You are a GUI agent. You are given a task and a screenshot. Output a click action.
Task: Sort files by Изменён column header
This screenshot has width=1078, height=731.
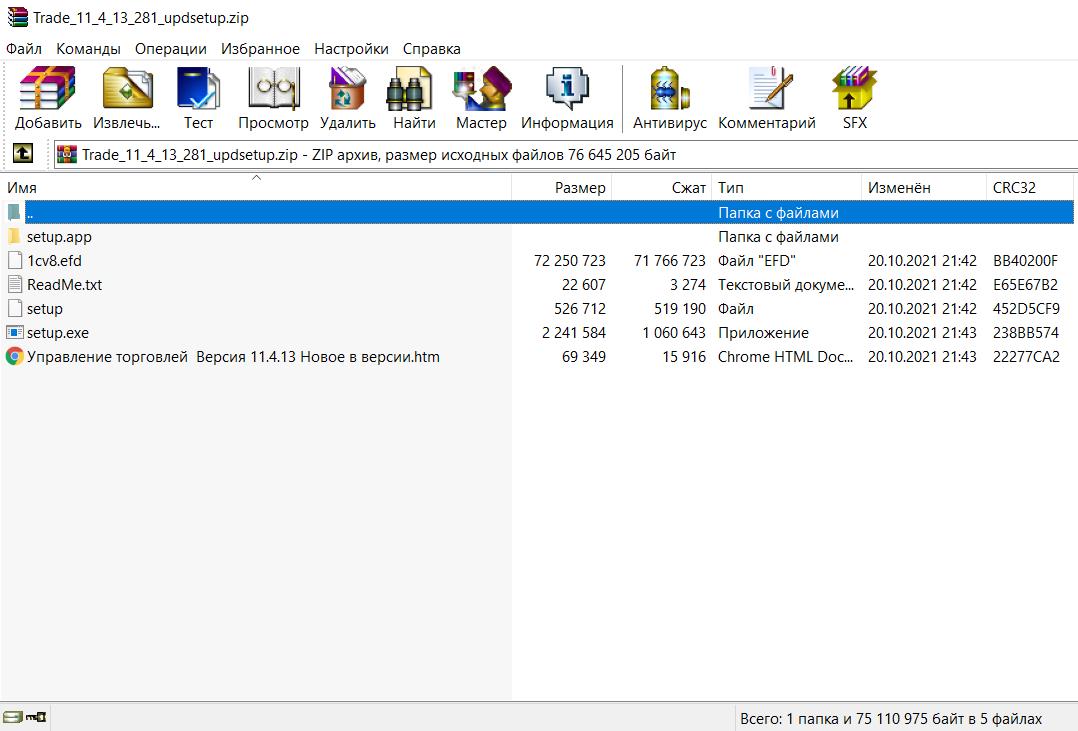coord(899,188)
